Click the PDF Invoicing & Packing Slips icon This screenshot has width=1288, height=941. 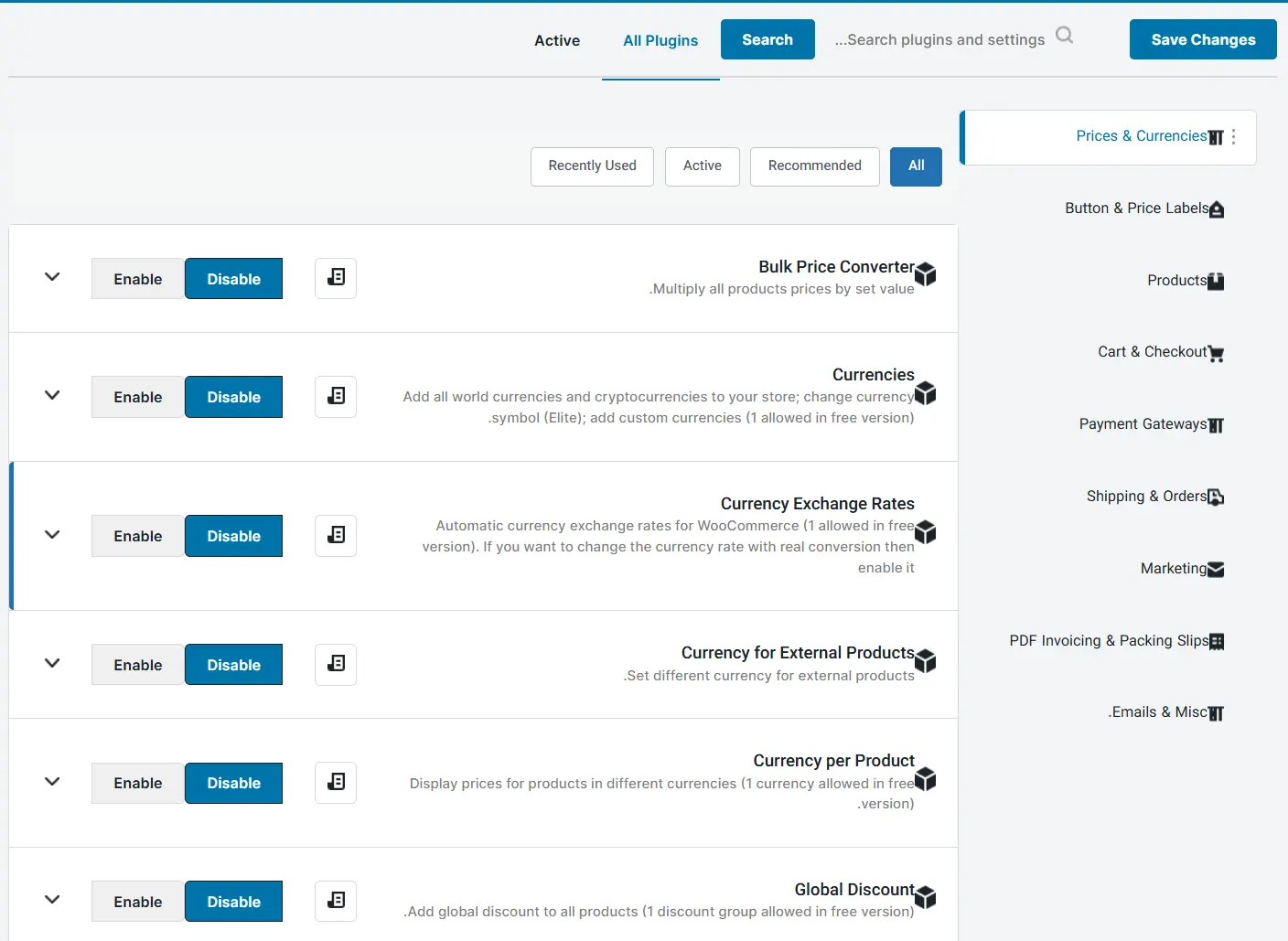[x=1217, y=642]
